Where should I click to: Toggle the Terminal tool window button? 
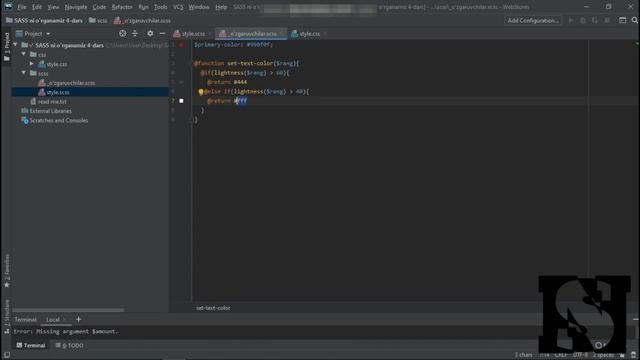coord(31,345)
